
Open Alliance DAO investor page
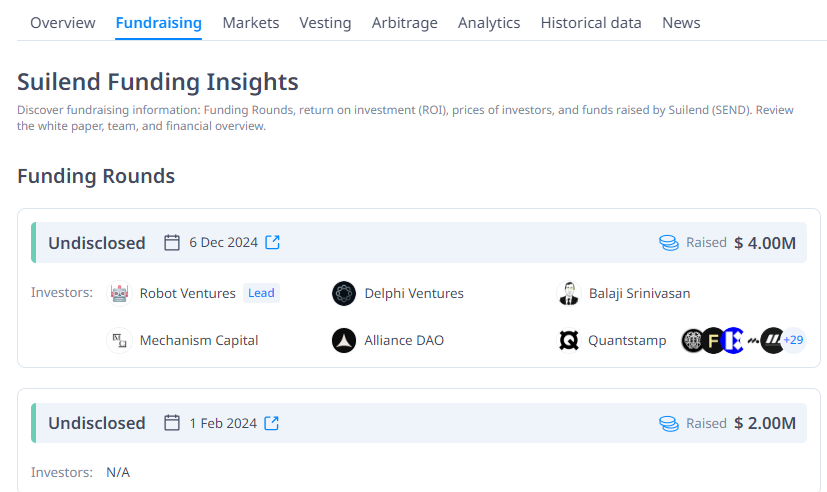(404, 340)
